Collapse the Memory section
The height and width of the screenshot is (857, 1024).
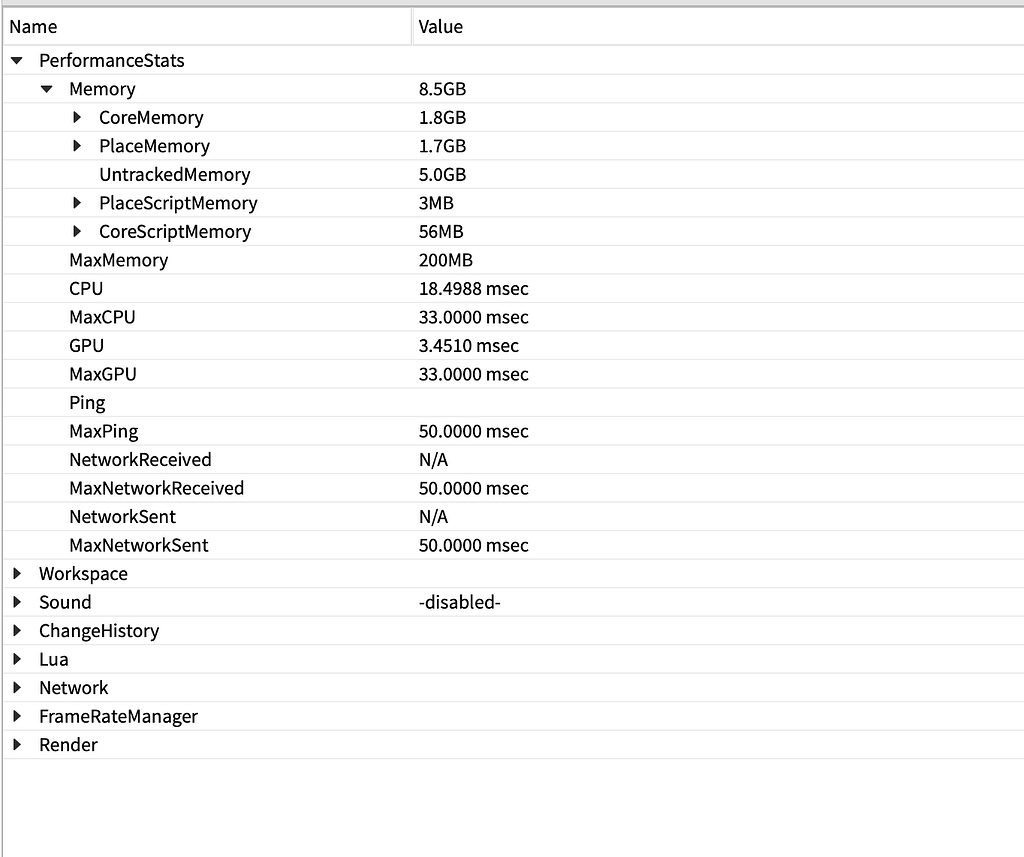(46, 89)
